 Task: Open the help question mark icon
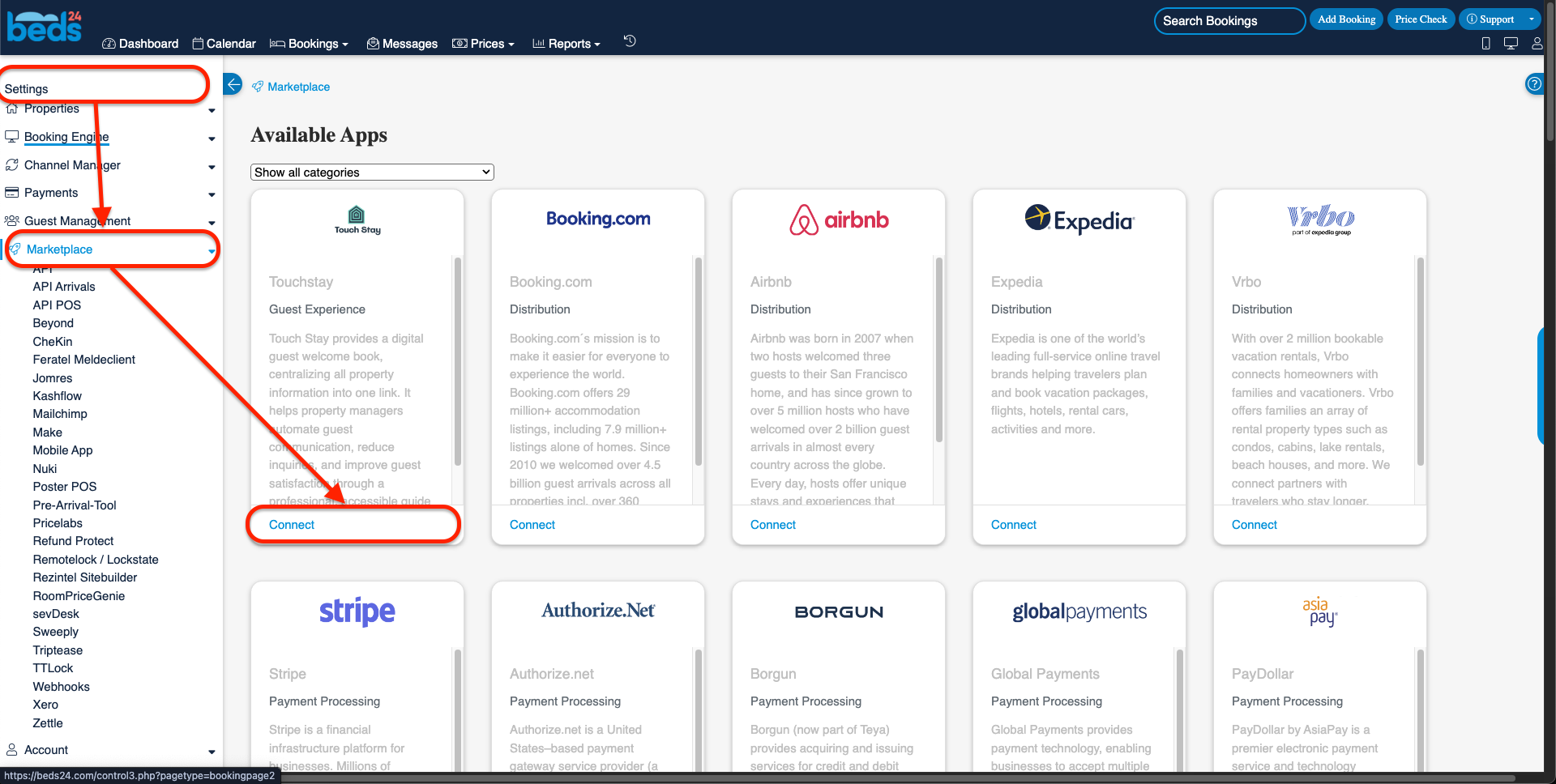pyautogui.click(x=1534, y=83)
